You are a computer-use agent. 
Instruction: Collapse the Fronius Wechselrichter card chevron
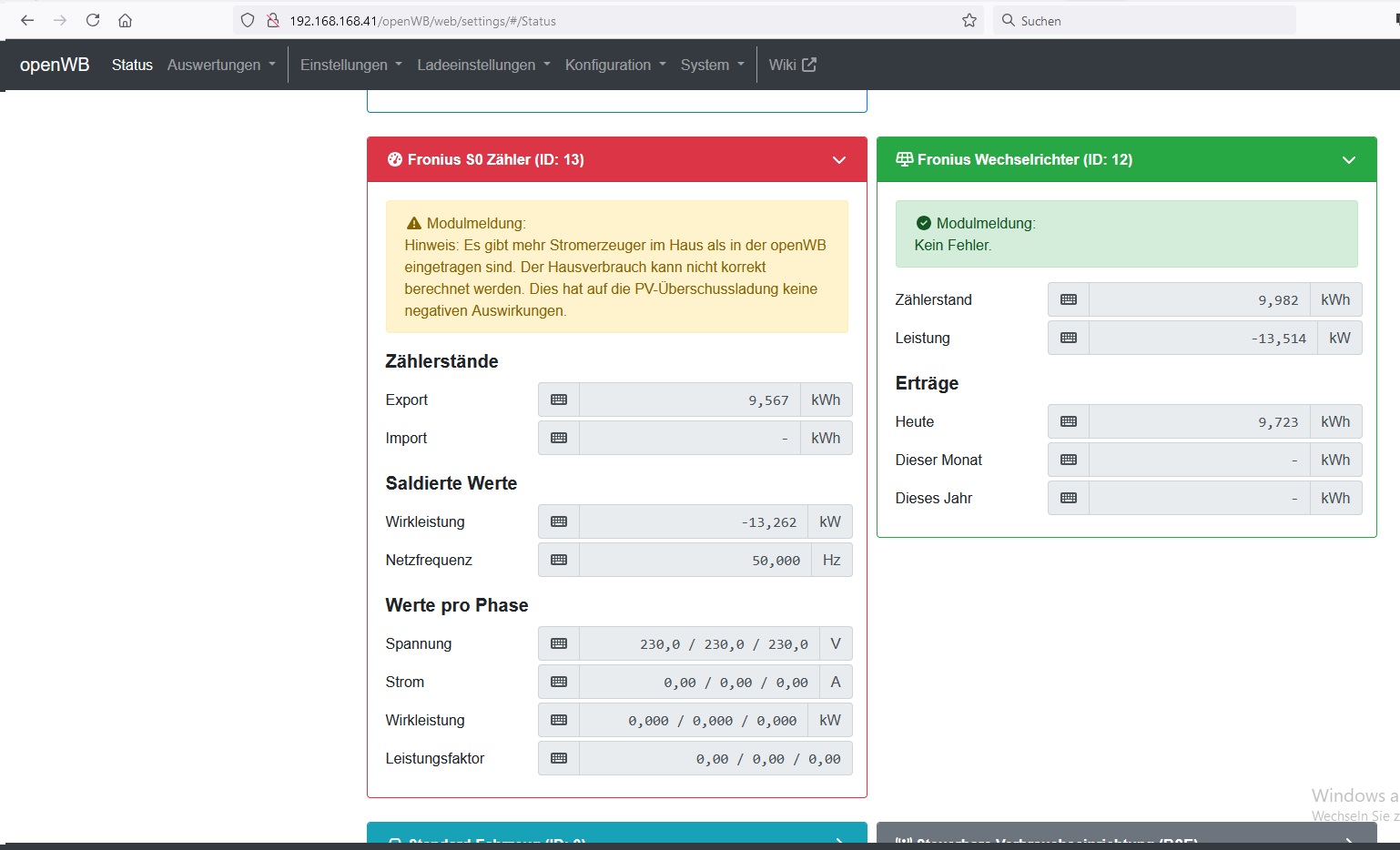(1349, 160)
